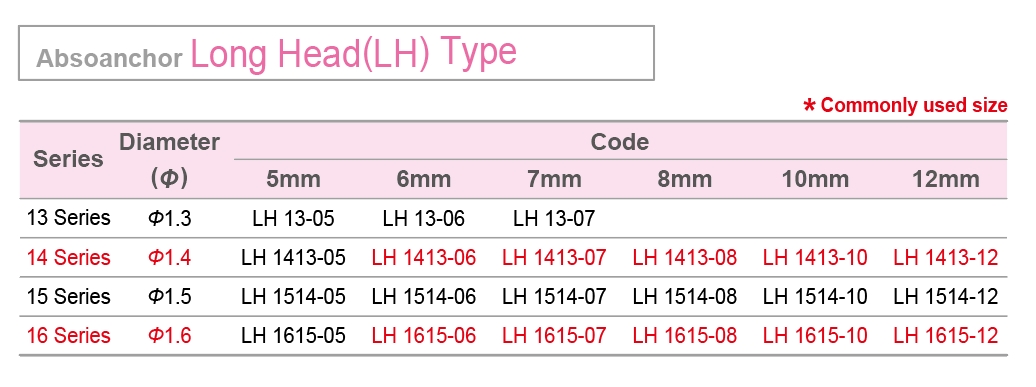Click the Long Head(LH) Type title

(353, 54)
